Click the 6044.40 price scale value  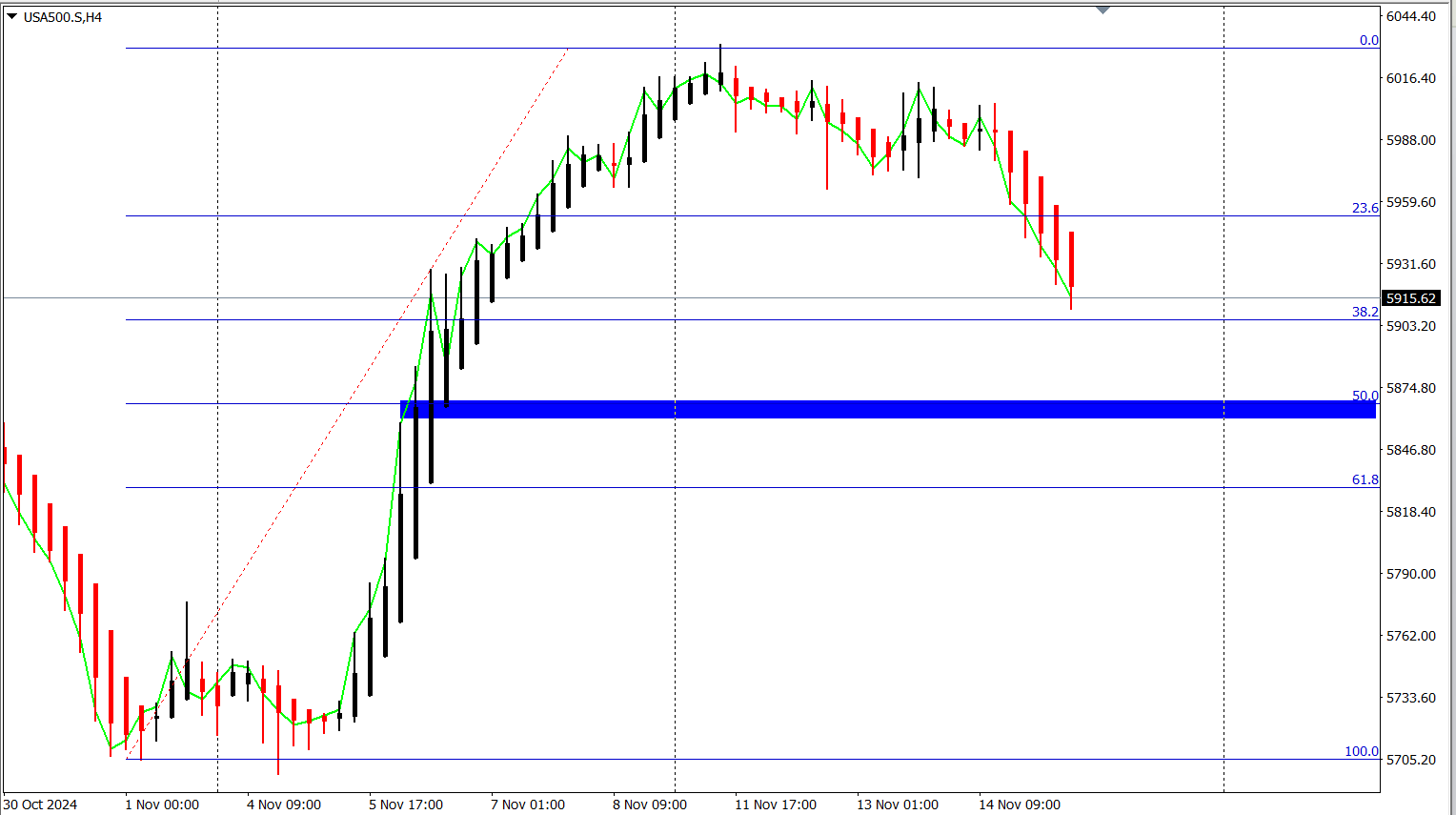click(x=1411, y=16)
